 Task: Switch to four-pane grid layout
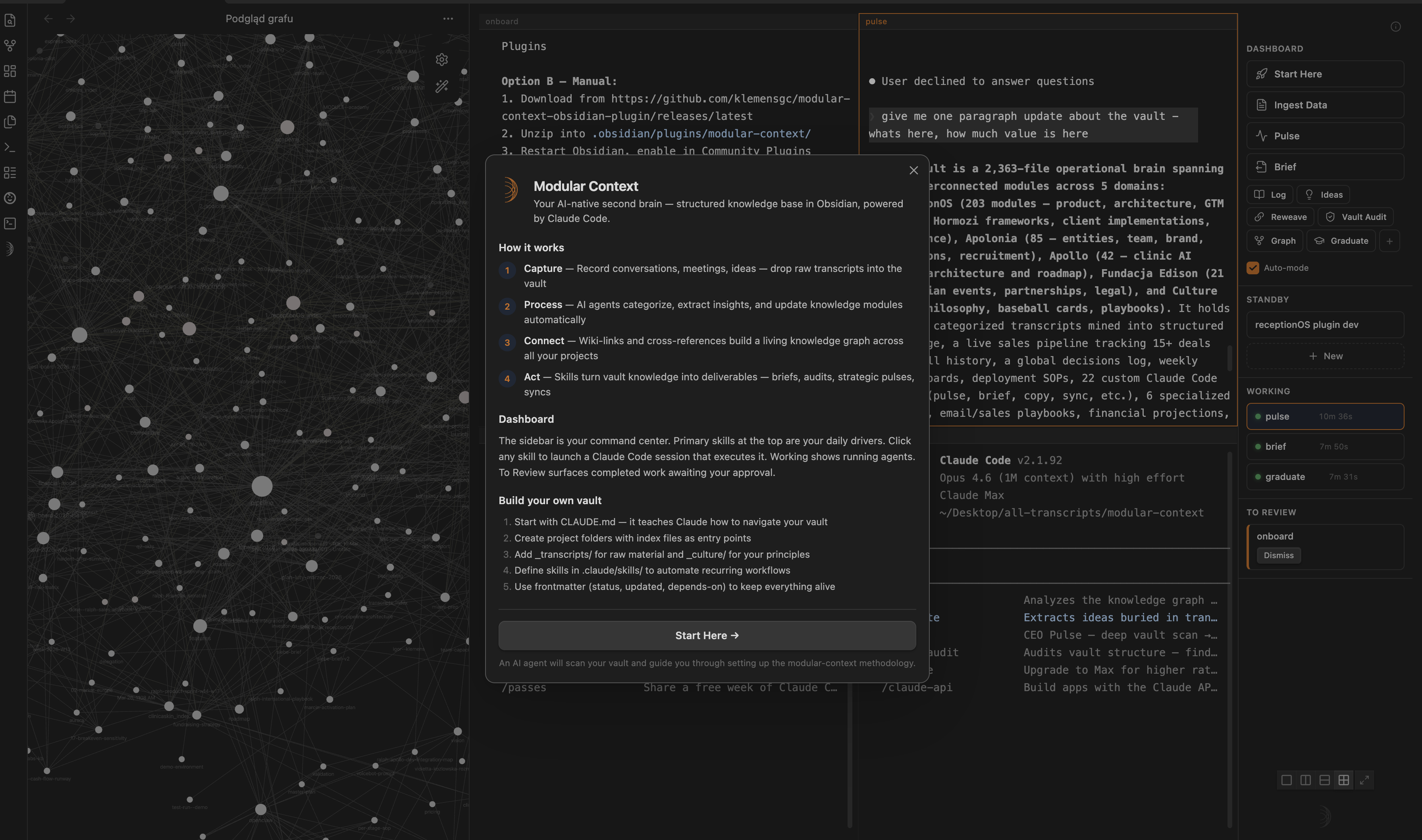tap(1343, 780)
